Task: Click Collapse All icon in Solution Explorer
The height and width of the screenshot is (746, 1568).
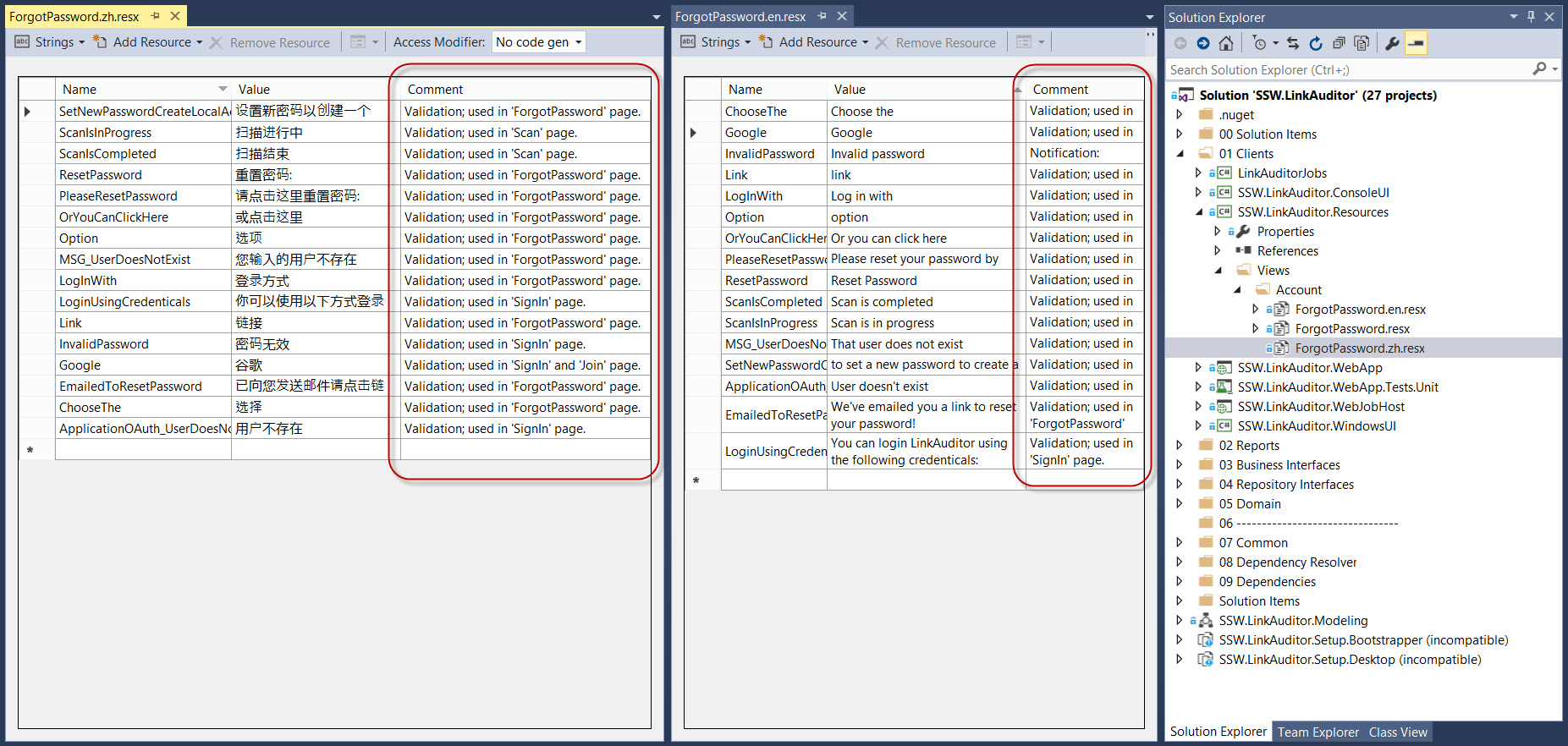Action: (x=1339, y=43)
